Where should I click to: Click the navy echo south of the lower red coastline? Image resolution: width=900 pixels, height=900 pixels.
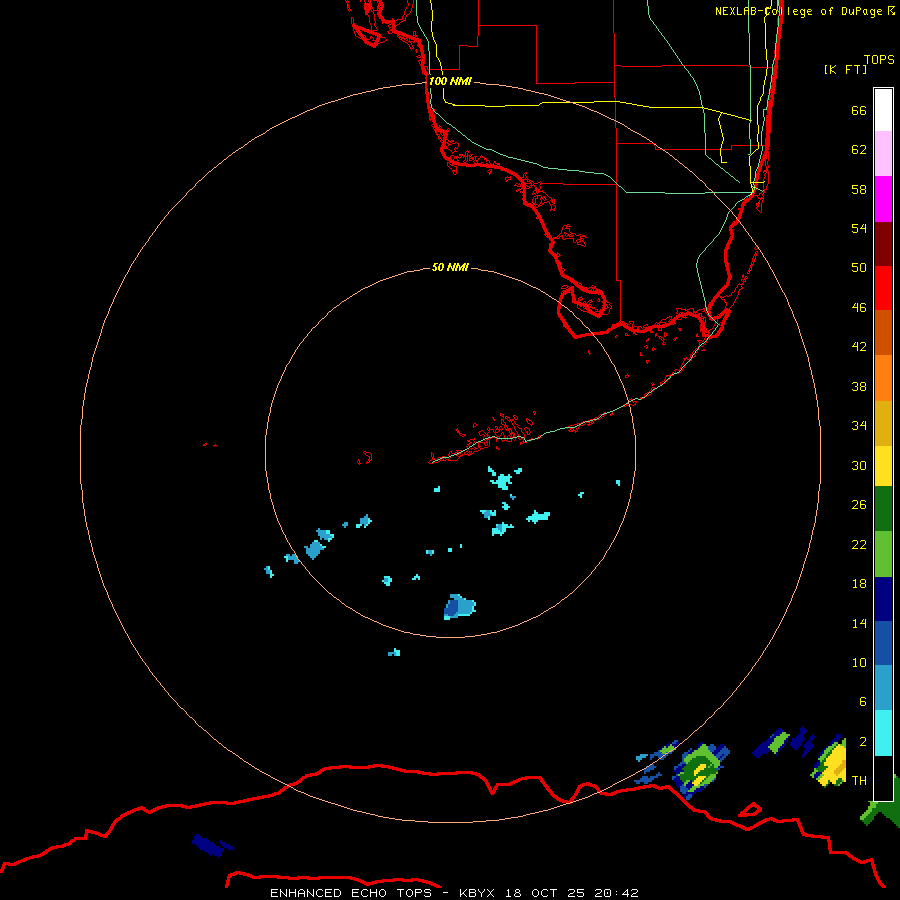point(211,845)
